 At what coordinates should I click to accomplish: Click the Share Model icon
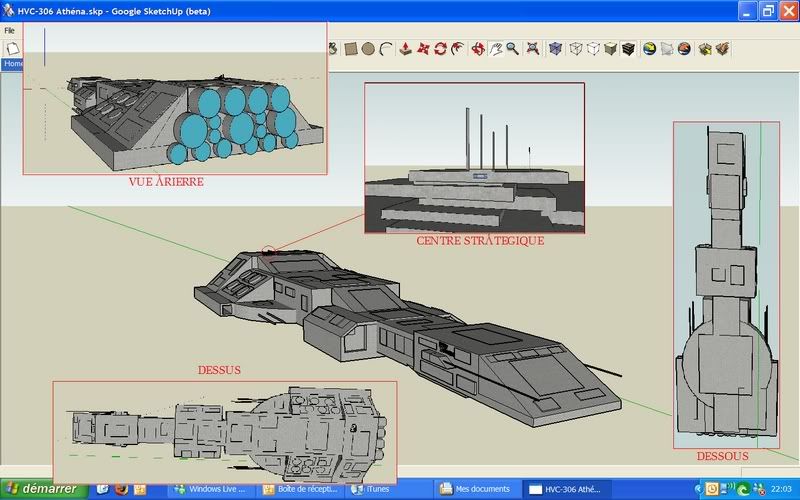(x=722, y=49)
